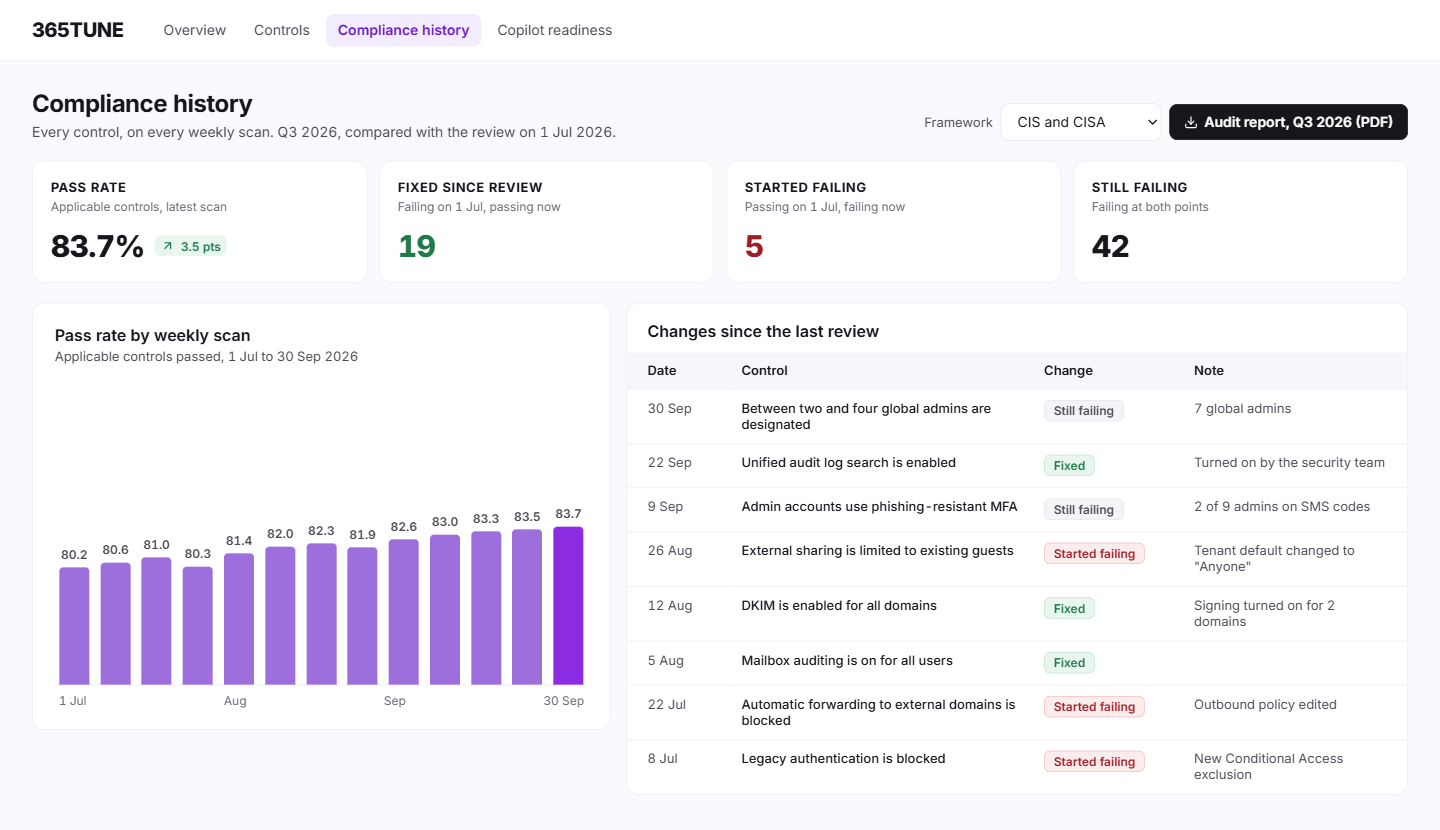1440x830 pixels.
Task: Open the Framework dropdown
Action: click(x=1080, y=122)
